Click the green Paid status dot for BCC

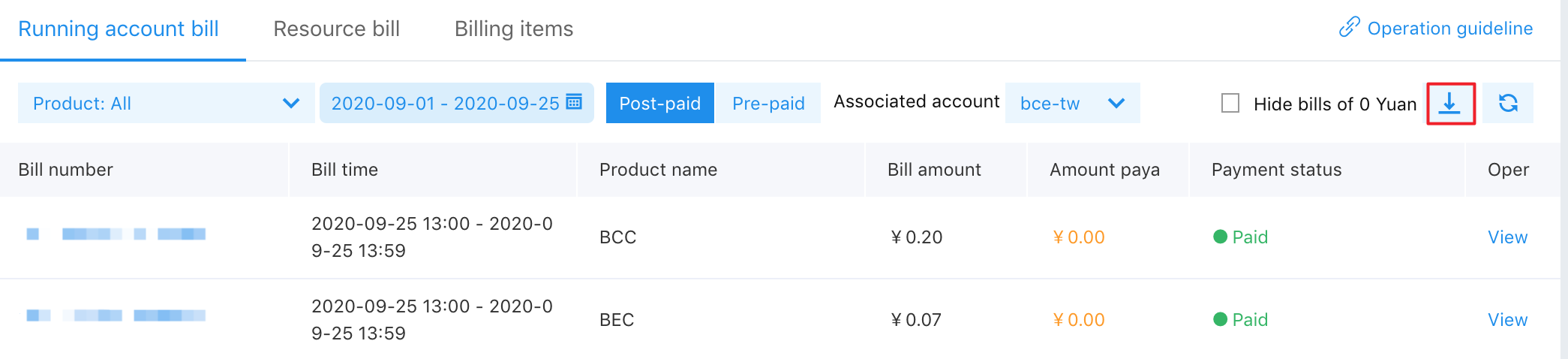point(1220,237)
